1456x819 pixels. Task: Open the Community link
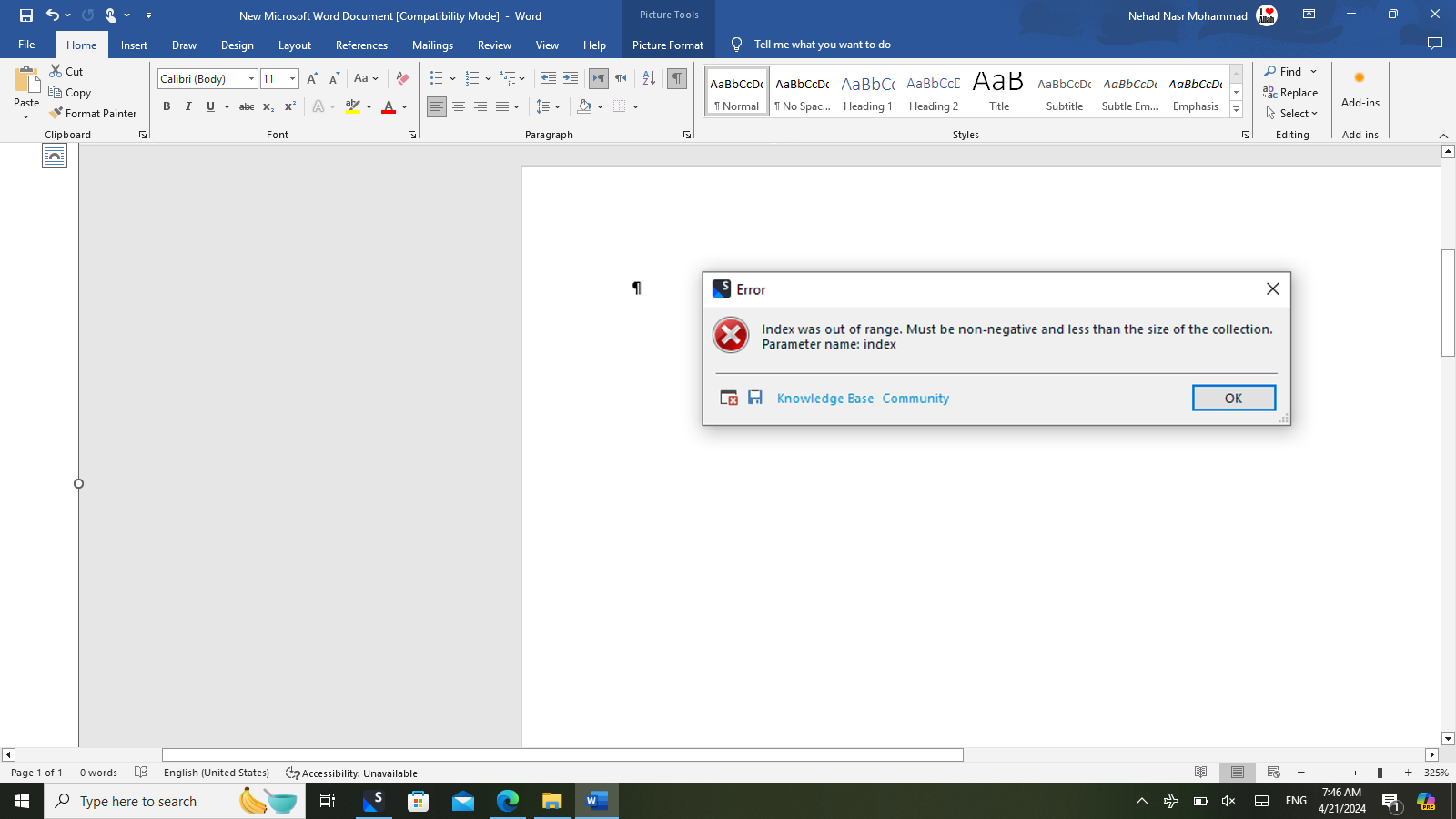[x=915, y=399]
